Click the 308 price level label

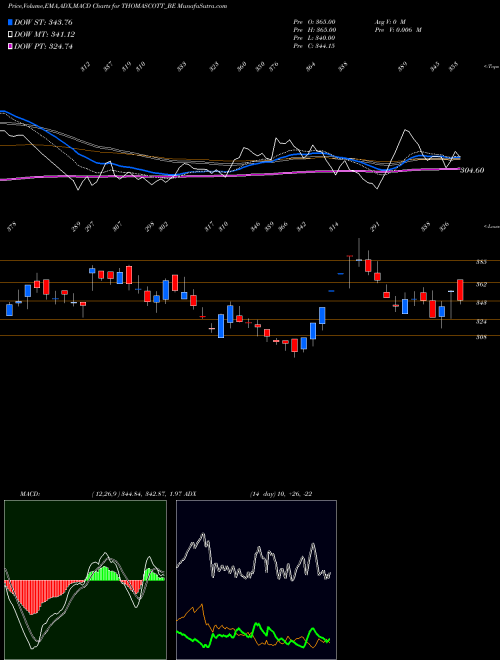point(481,337)
